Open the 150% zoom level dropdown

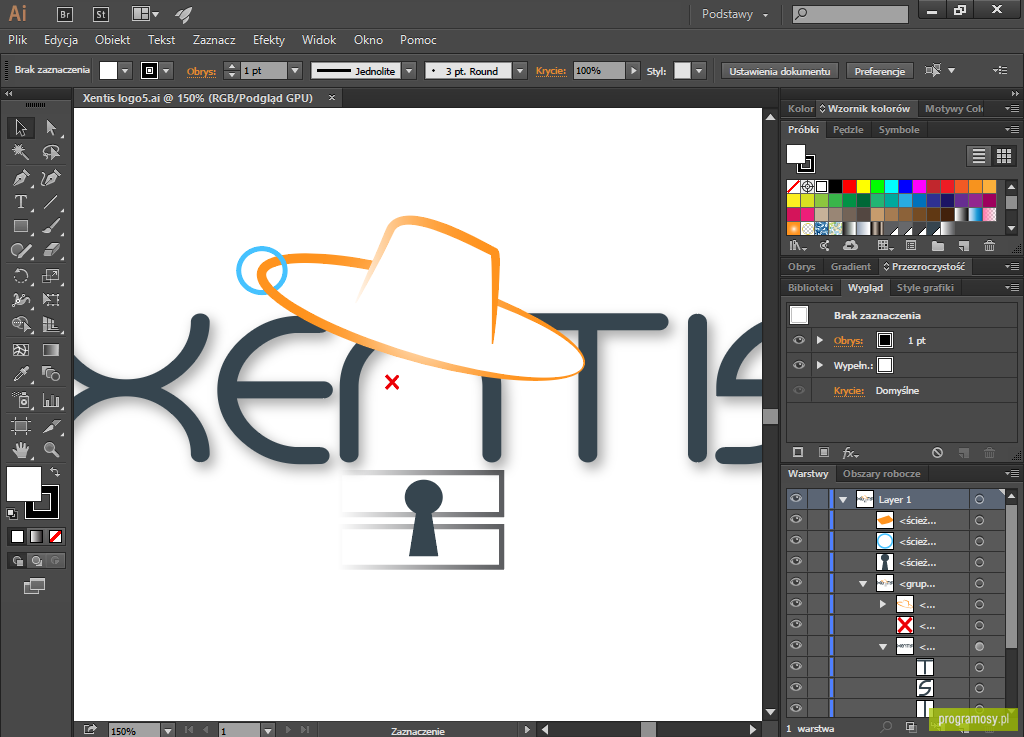pyautogui.click(x=168, y=730)
